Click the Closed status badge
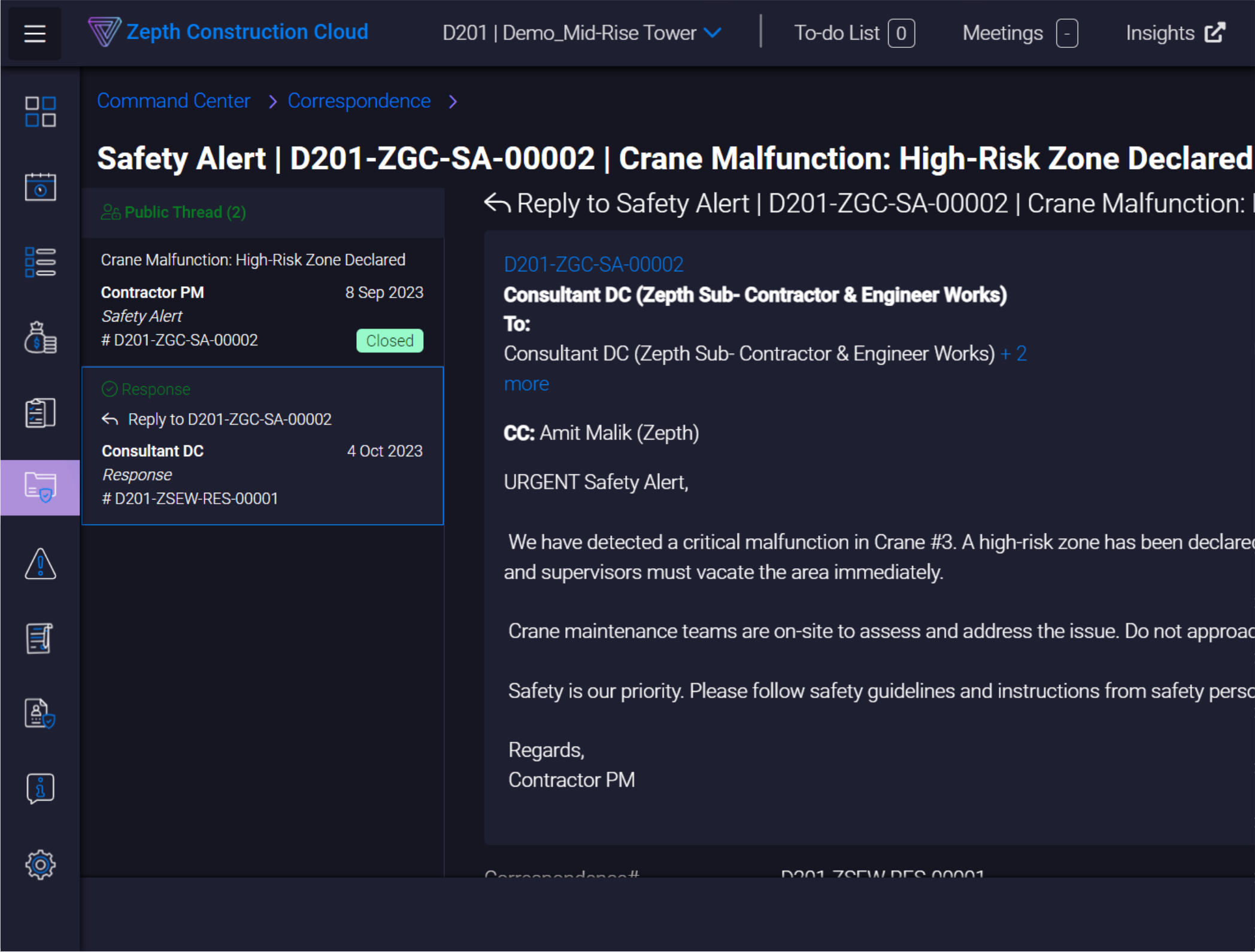This screenshot has width=1255, height=952. 390,341
